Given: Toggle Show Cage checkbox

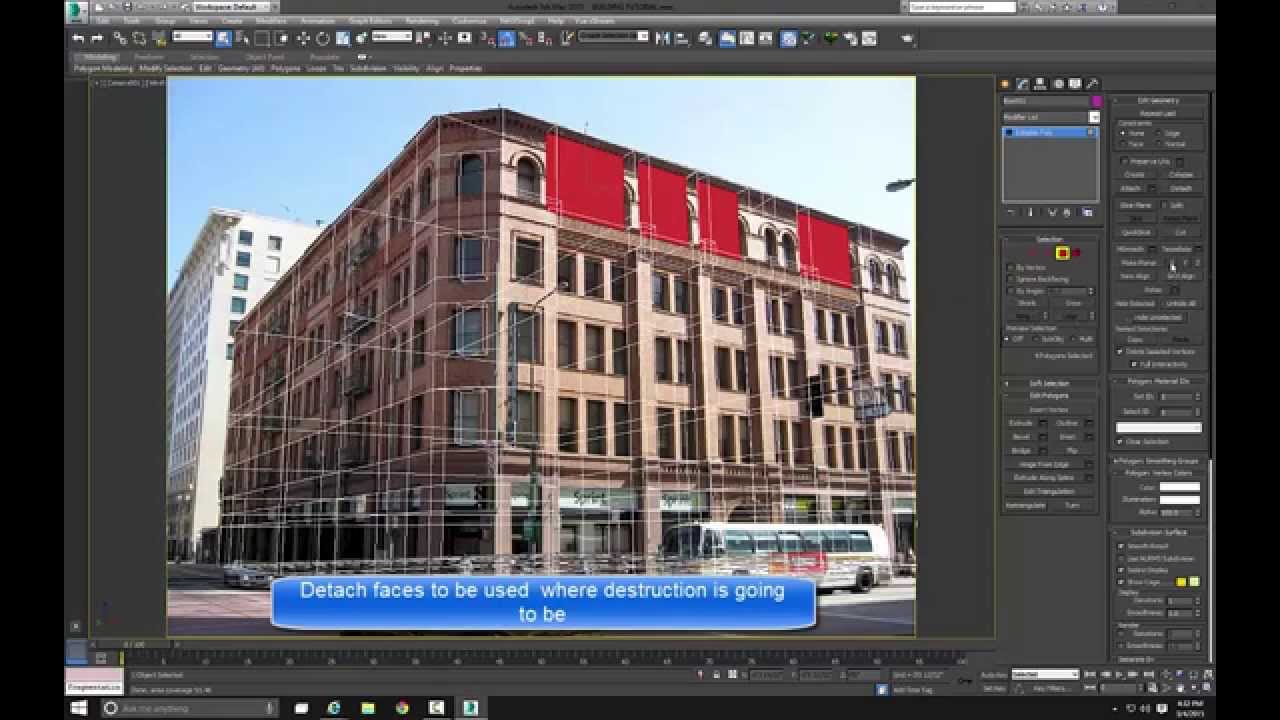Looking at the screenshot, I should [1121, 582].
